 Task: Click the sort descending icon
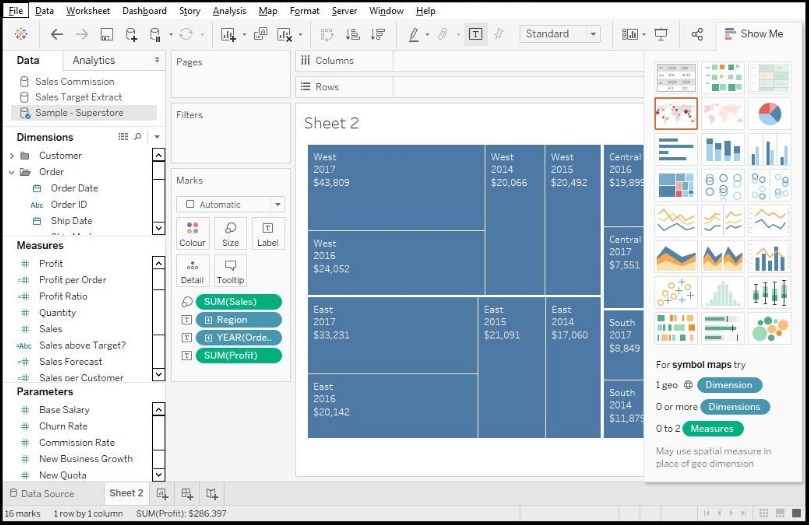[x=378, y=35]
